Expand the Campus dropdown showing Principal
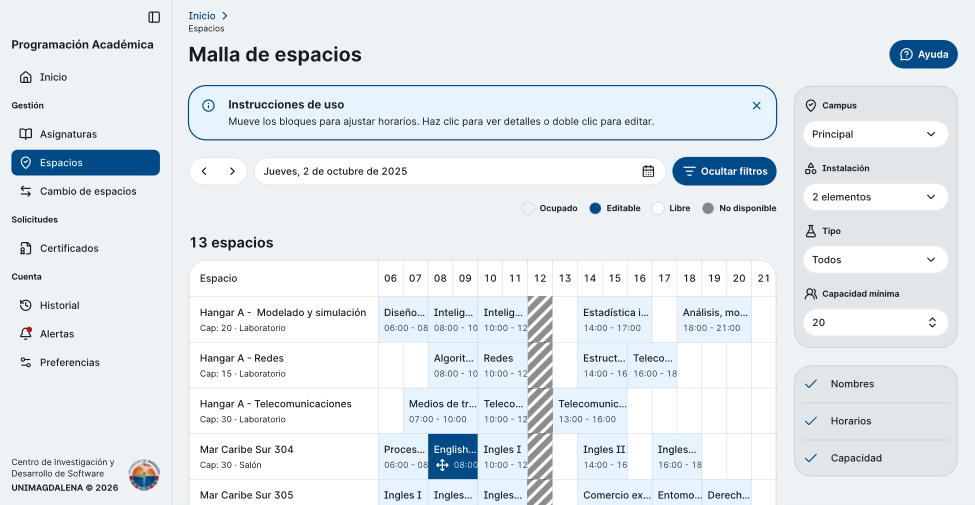 876,134
